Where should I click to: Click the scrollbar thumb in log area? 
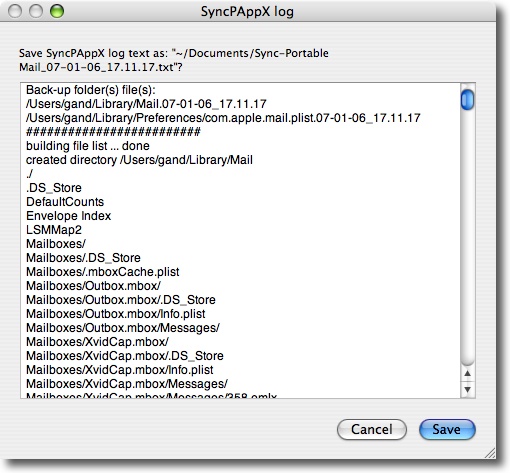coord(467,99)
